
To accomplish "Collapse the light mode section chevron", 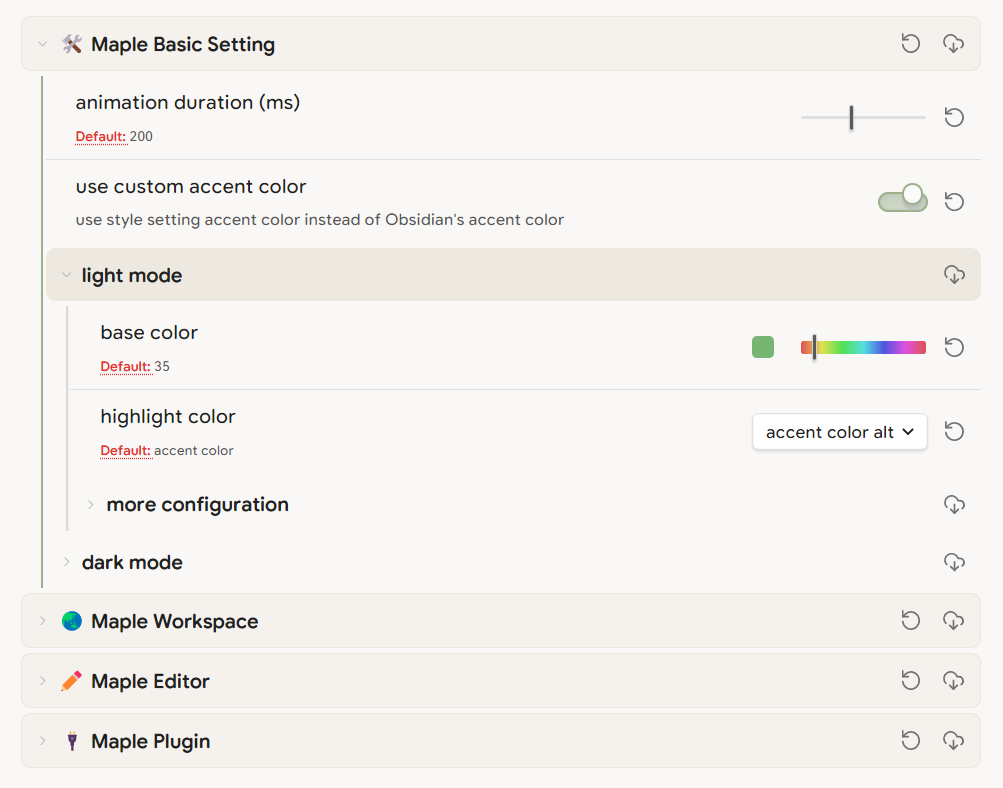I will click(x=66, y=275).
